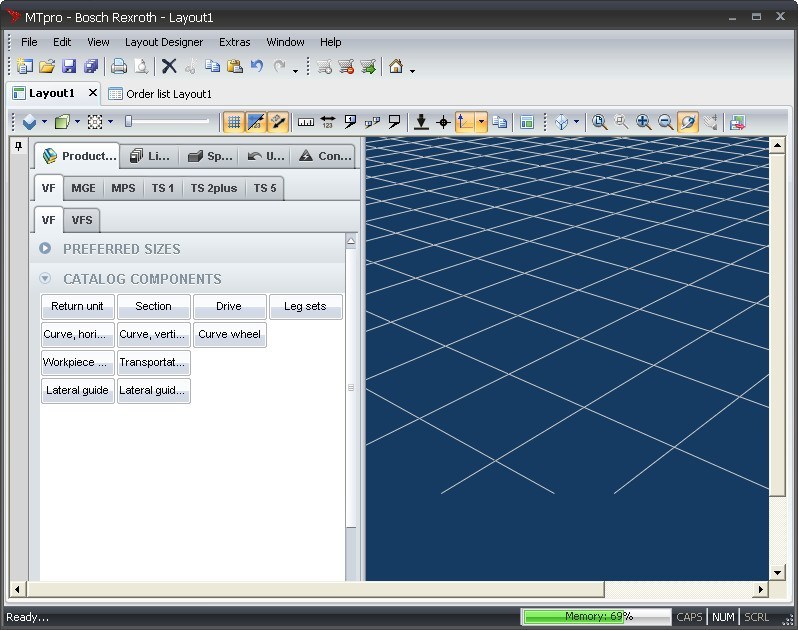Open a file using the folder icon

click(x=47, y=67)
